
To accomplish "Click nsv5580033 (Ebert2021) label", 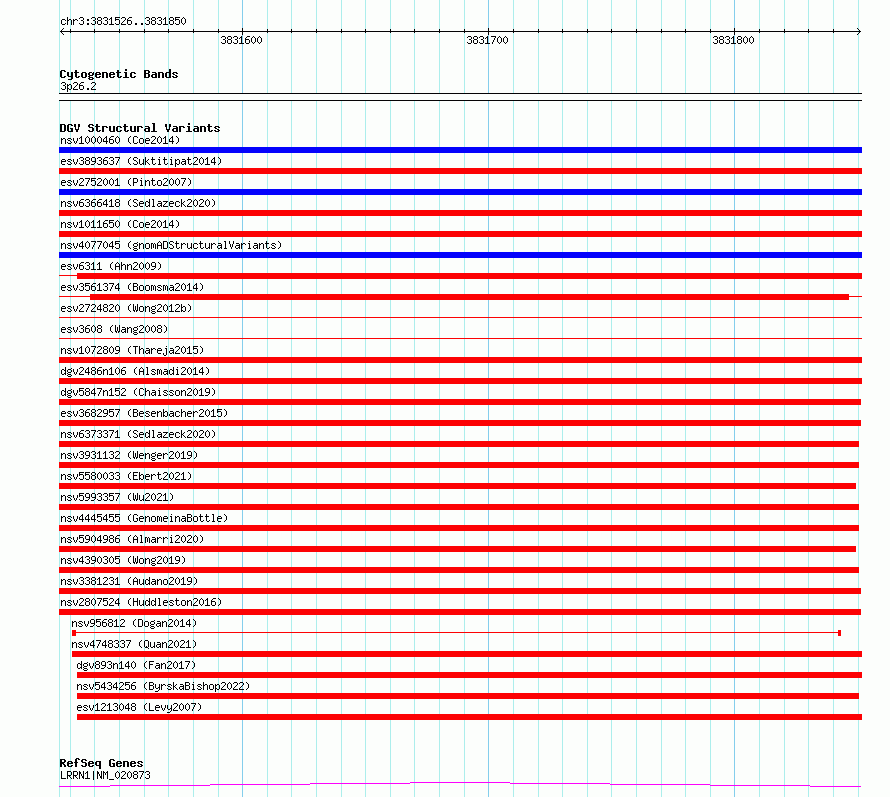I will coord(126,476).
